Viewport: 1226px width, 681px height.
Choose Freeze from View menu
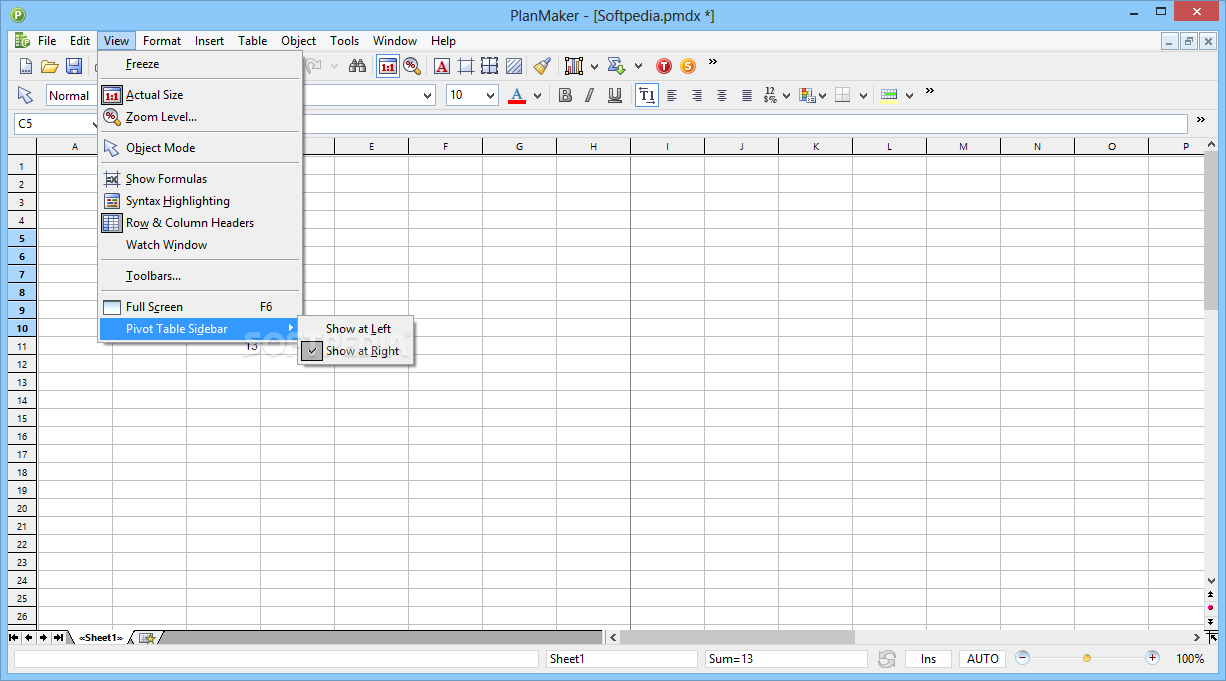click(200, 64)
